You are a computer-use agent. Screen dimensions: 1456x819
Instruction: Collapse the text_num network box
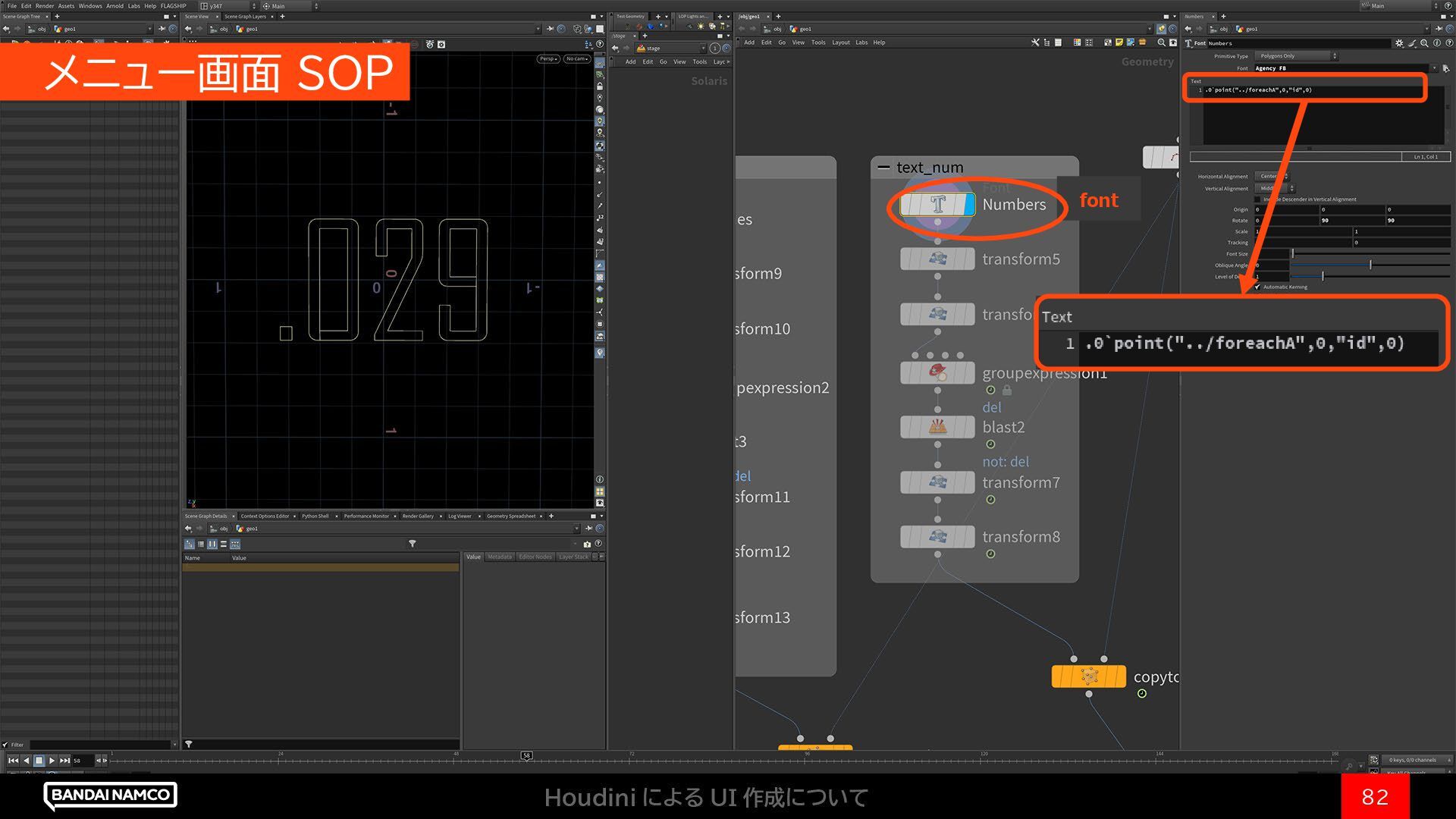pos(883,167)
